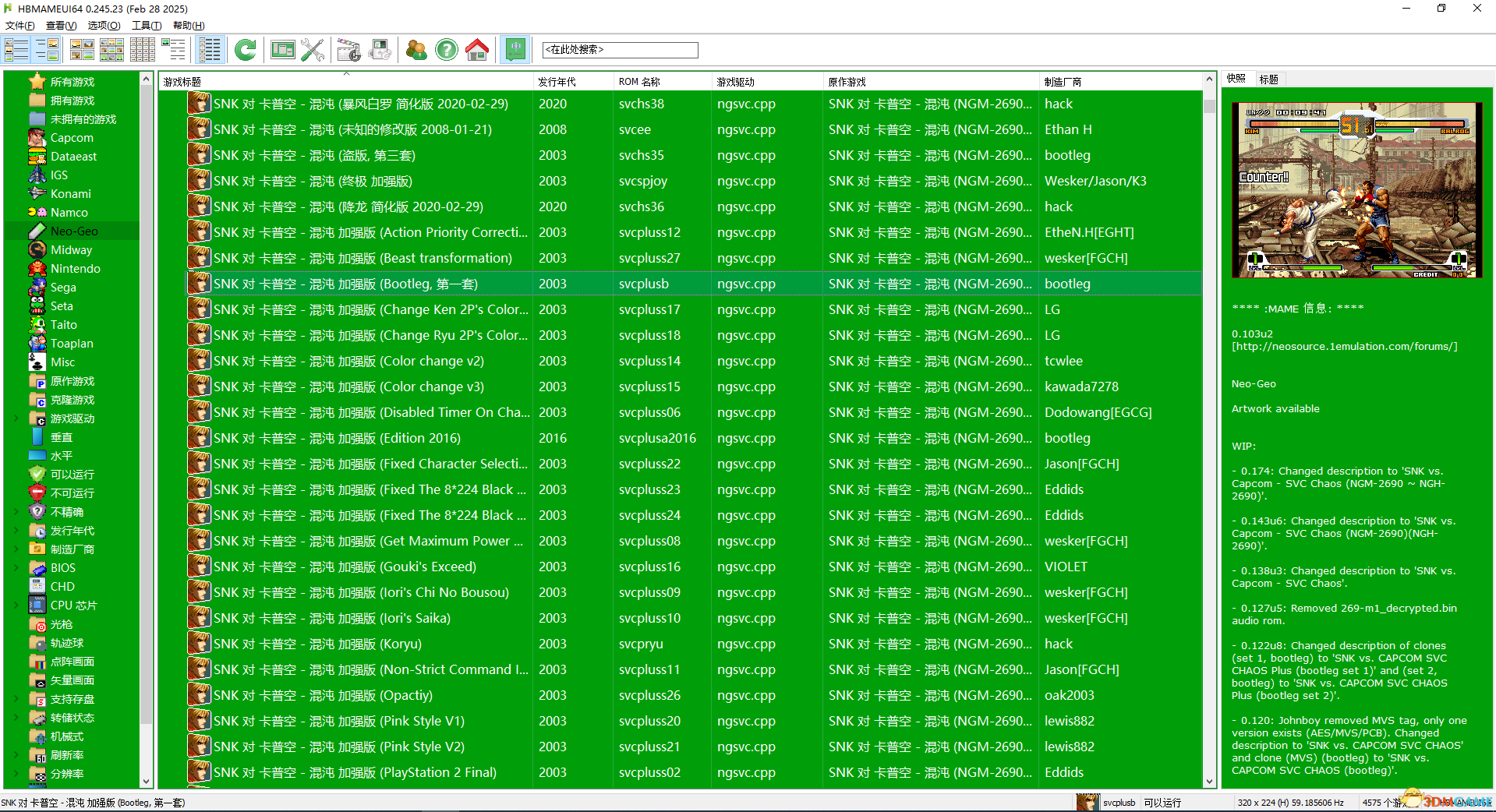Open the 选项(O) menu
This screenshot has height=812, width=1496.
coord(104,26)
